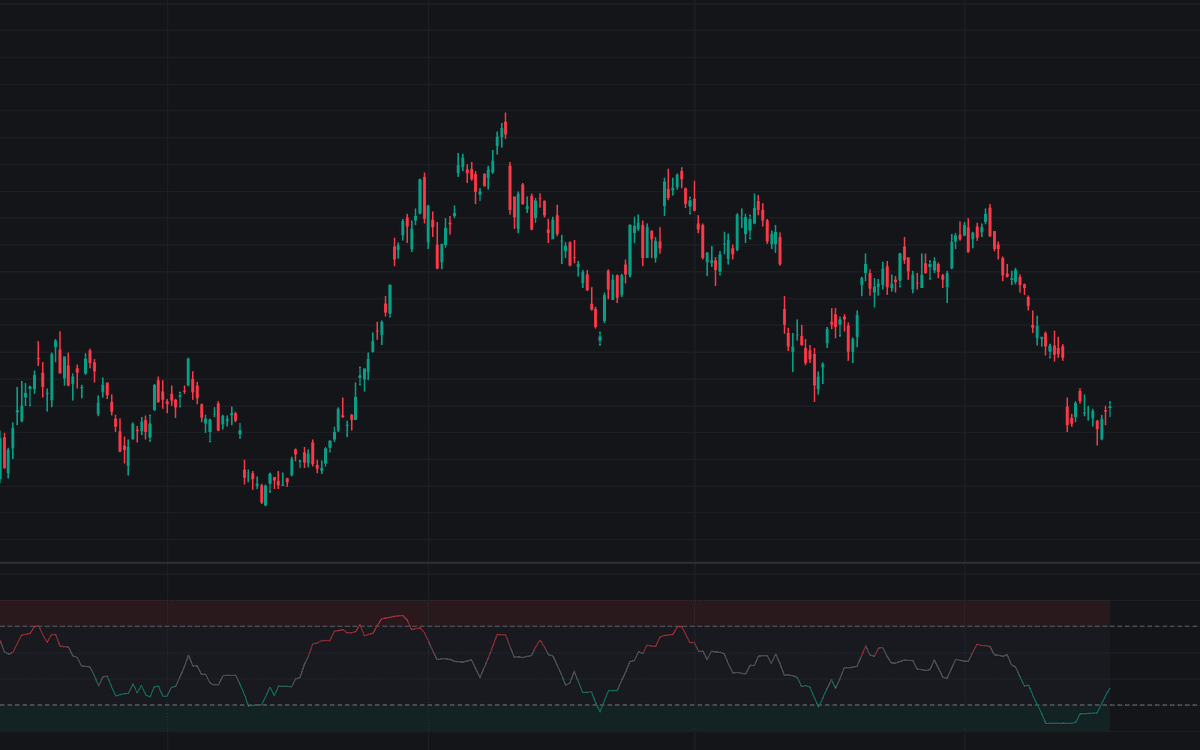
Task: Select the rightmost candlestick on the price chart
Action: tap(1110, 408)
